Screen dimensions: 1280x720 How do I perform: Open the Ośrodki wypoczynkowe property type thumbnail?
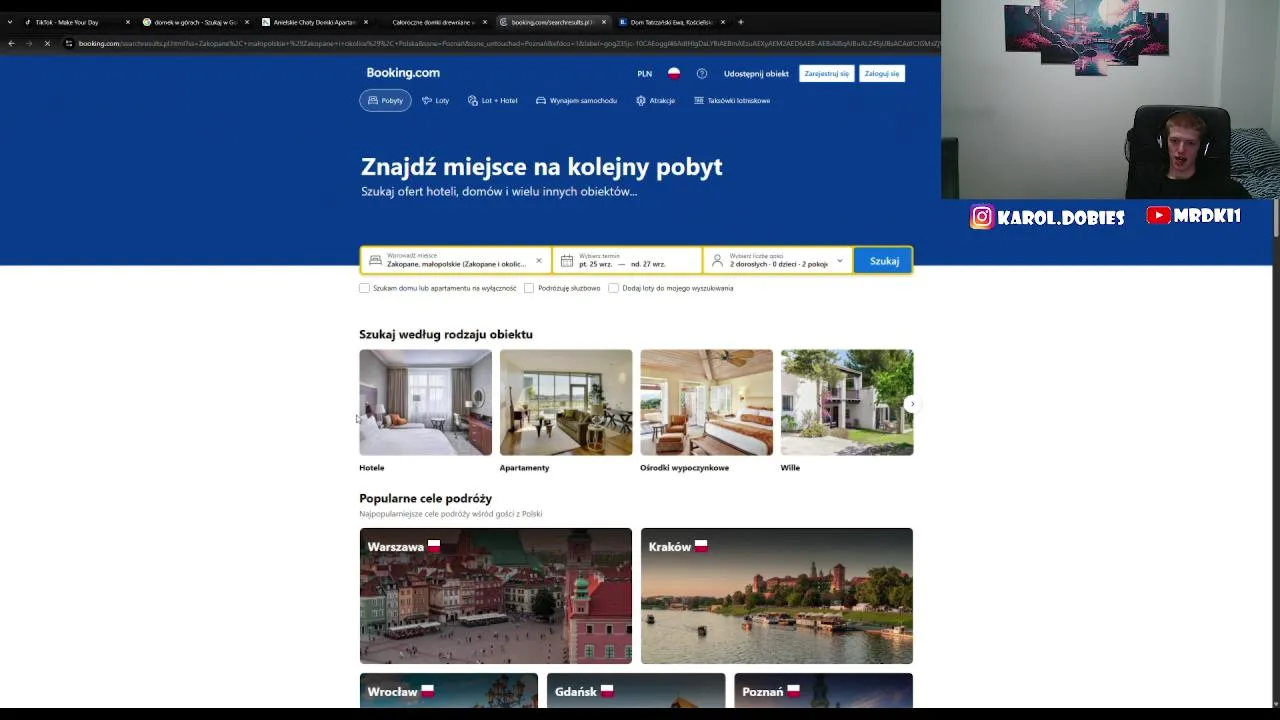707,402
